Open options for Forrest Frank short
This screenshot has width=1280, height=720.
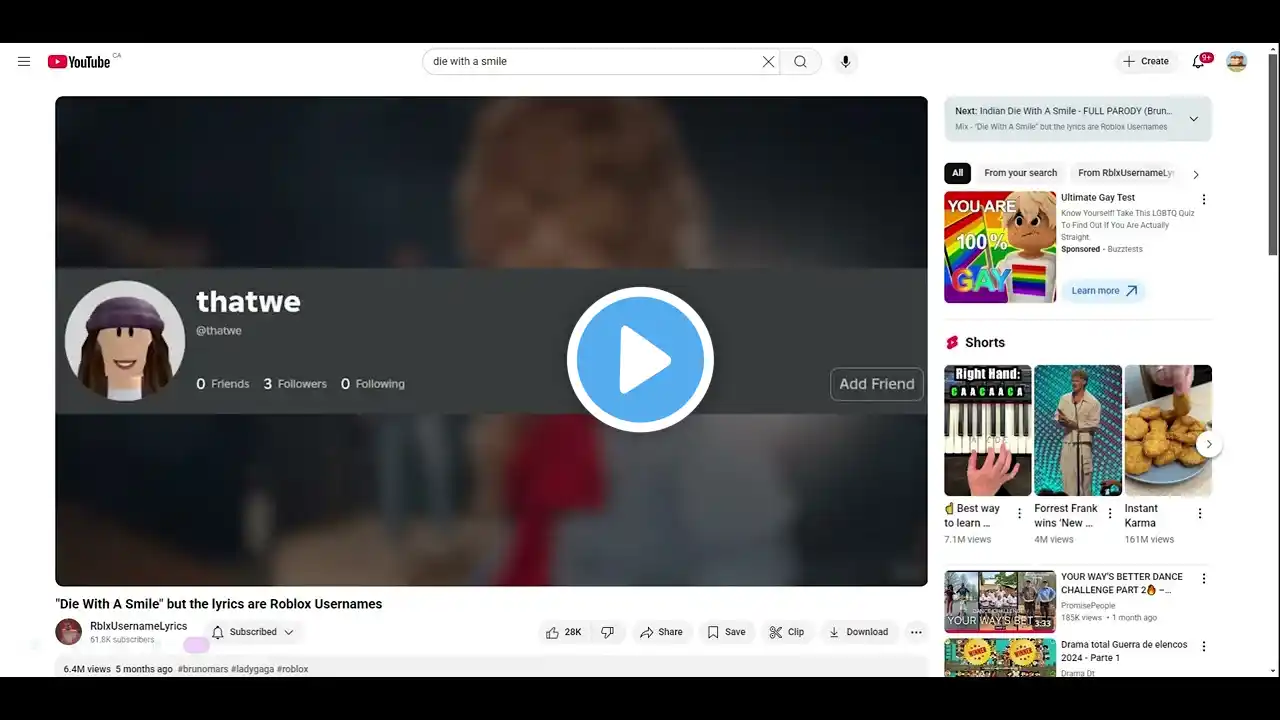coord(1109,514)
